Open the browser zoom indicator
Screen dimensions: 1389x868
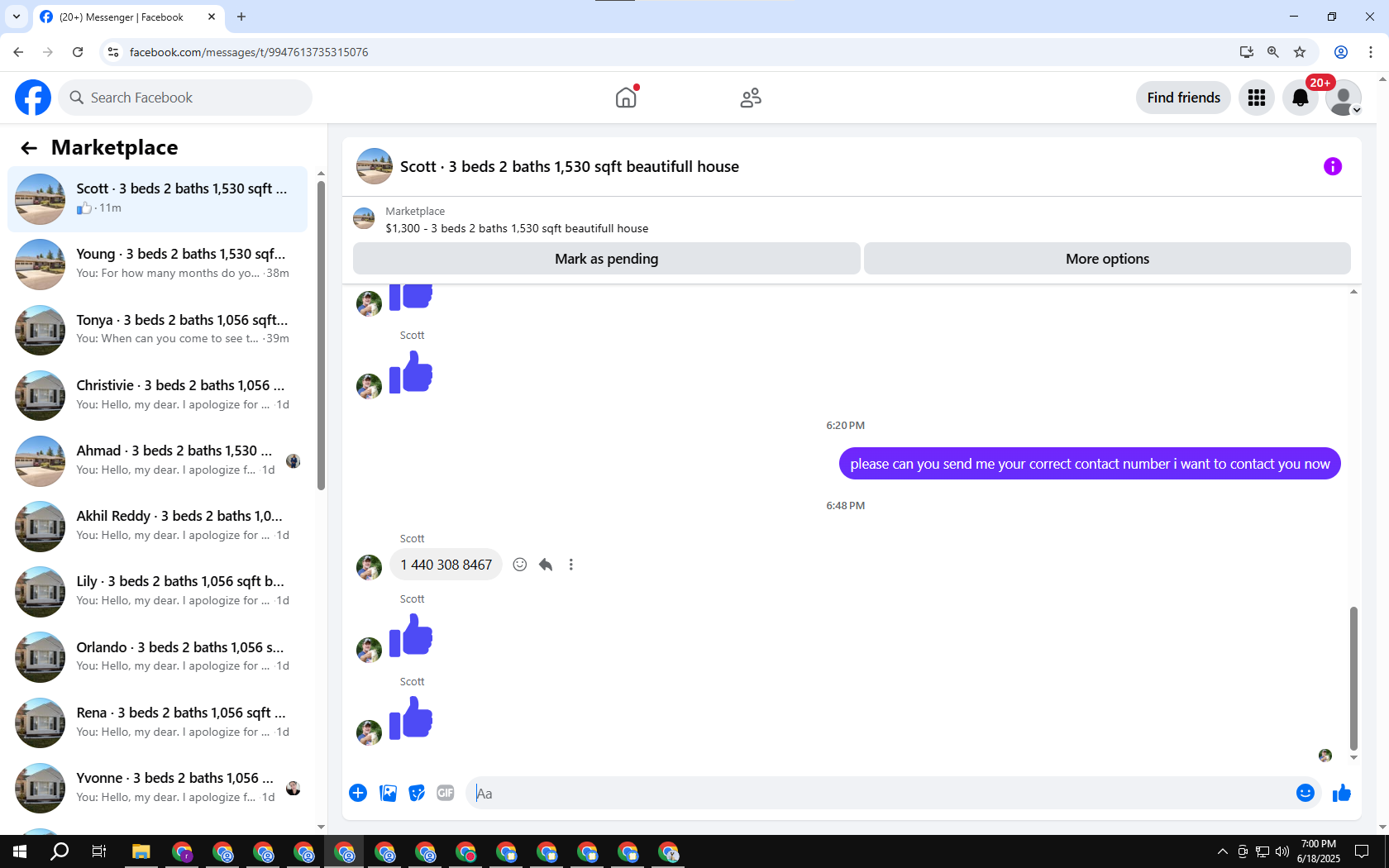click(x=1273, y=52)
